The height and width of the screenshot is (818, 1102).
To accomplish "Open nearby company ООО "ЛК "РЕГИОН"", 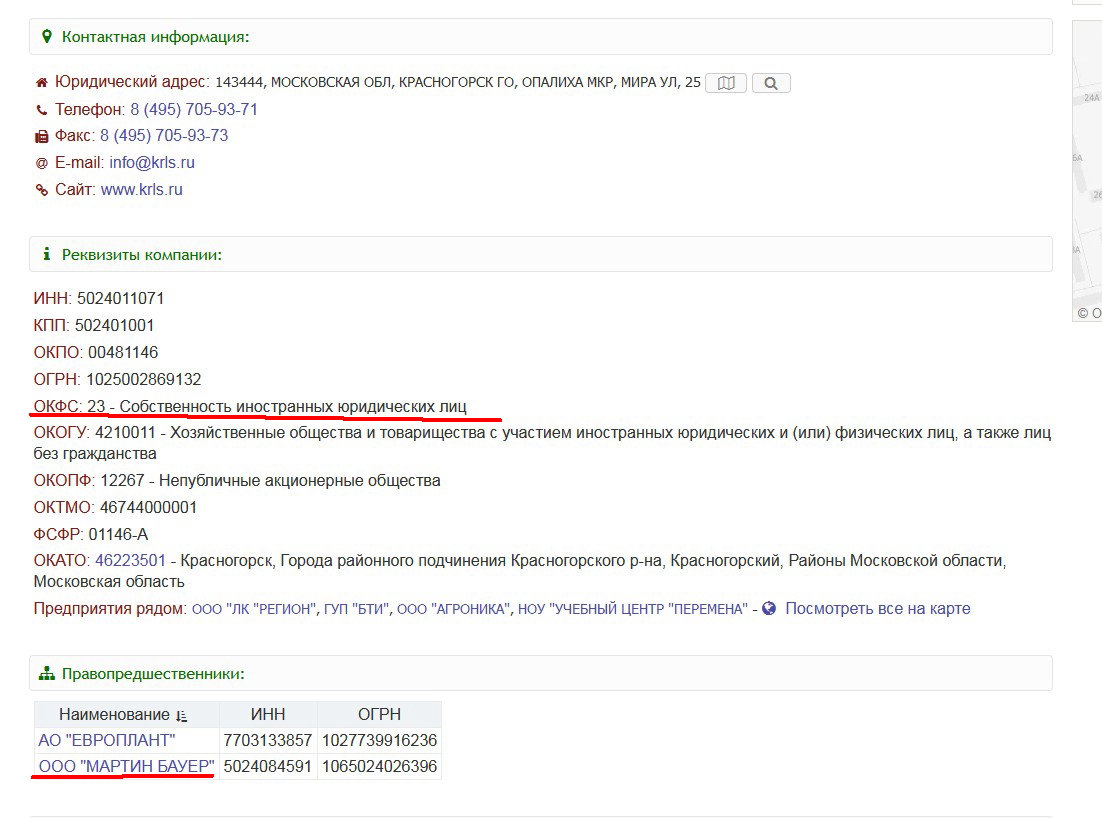I will (x=254, y=609).
